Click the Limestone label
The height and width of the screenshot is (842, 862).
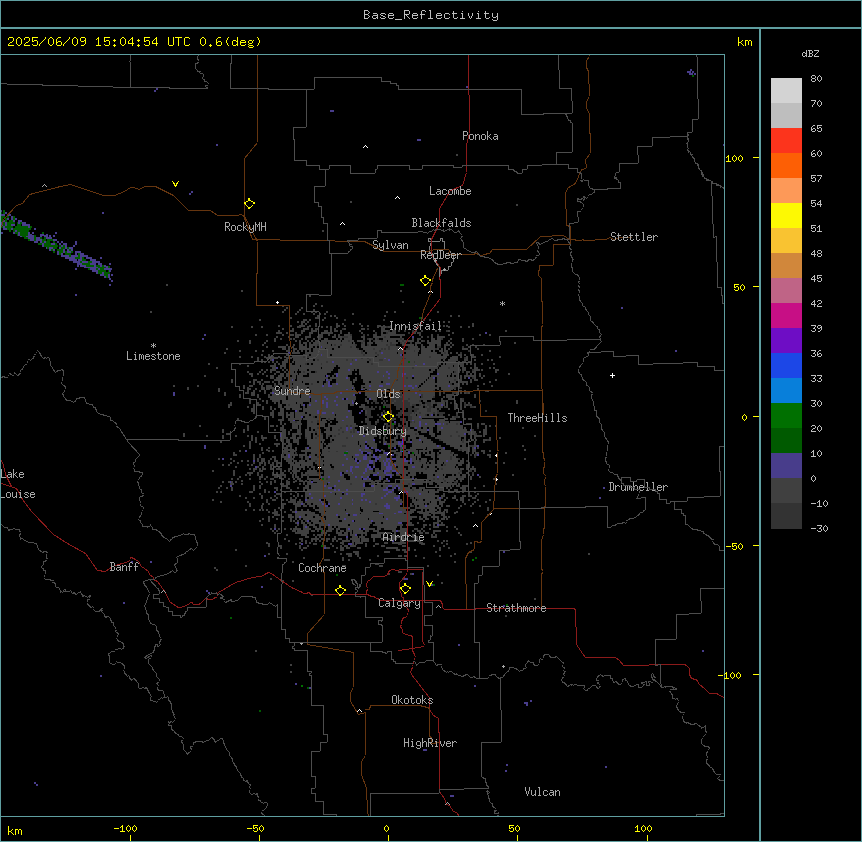pos(153,356)
